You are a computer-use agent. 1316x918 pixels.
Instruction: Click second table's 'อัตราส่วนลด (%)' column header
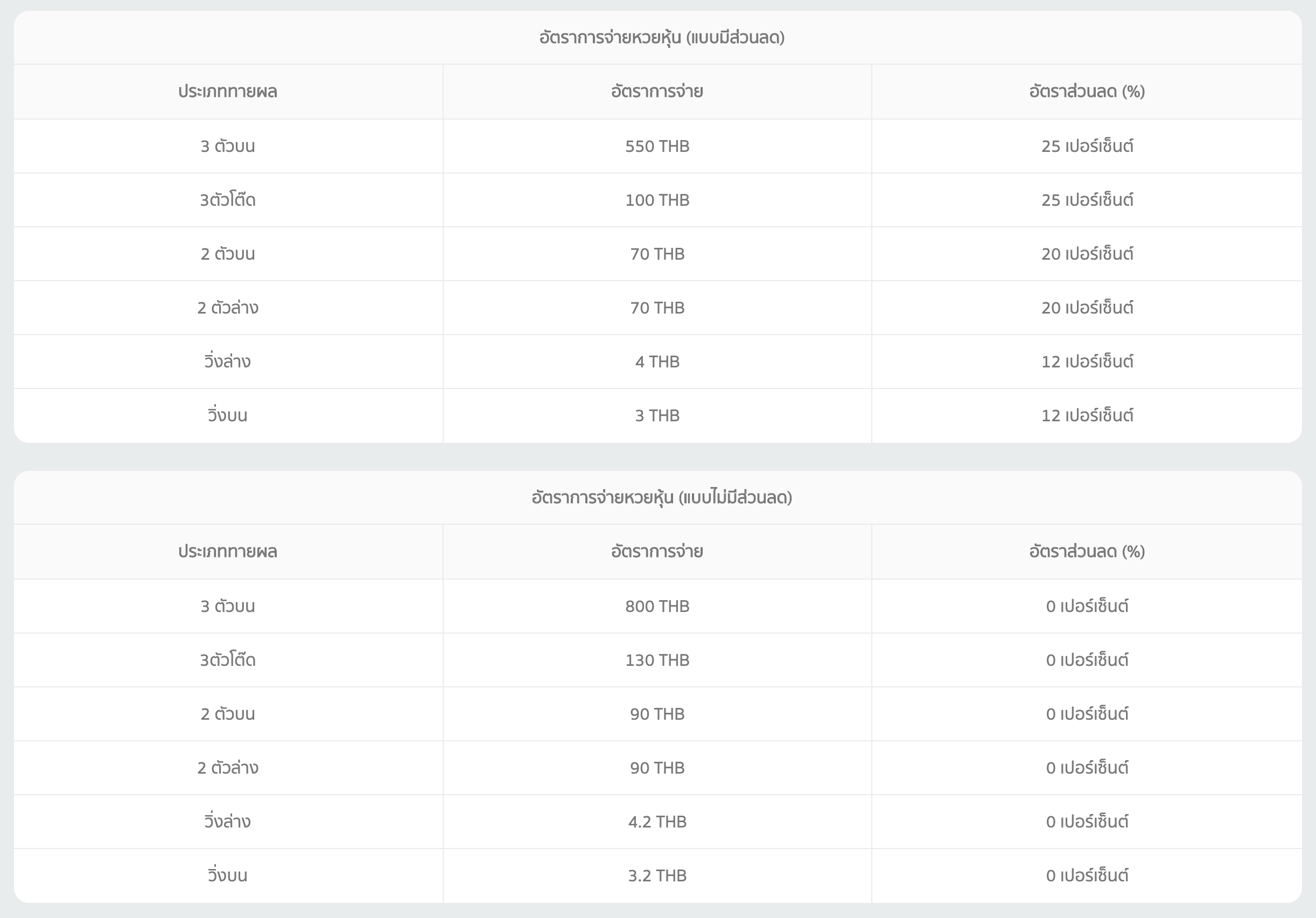click(x=1087, y=552)
